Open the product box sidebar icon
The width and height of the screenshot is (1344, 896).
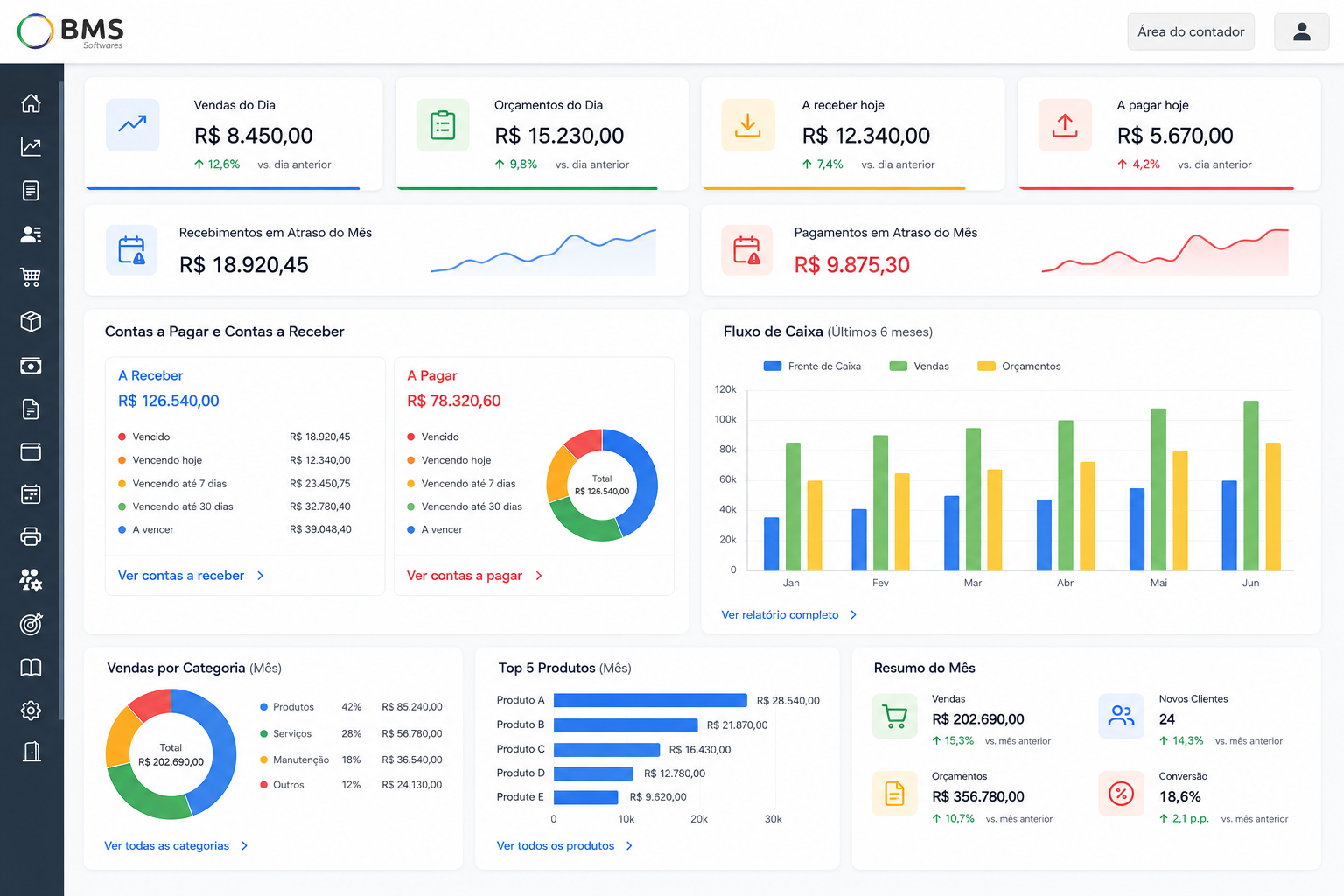(x=31, y=321)
